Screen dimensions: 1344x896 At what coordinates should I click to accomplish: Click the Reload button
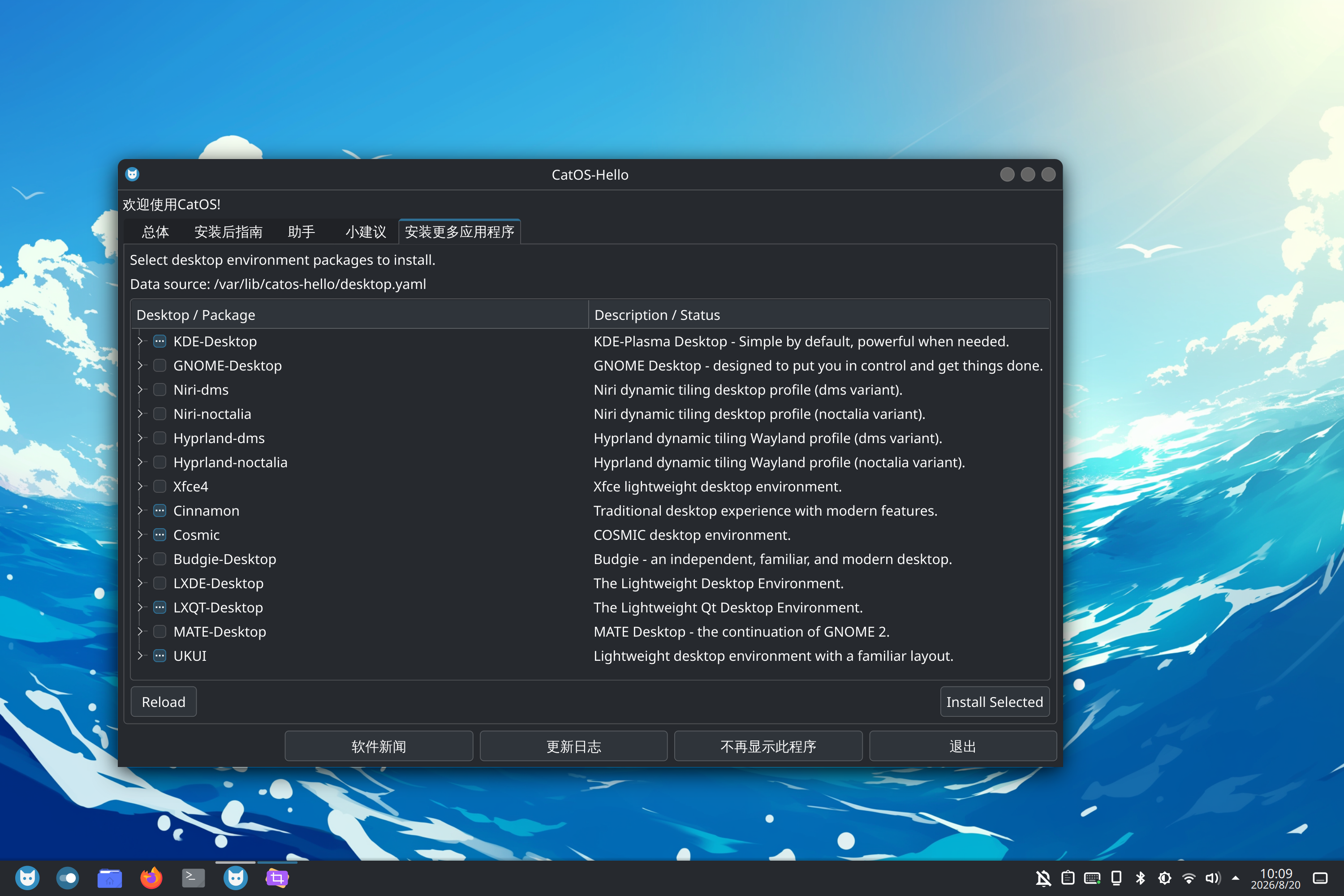tap(164, 702)
